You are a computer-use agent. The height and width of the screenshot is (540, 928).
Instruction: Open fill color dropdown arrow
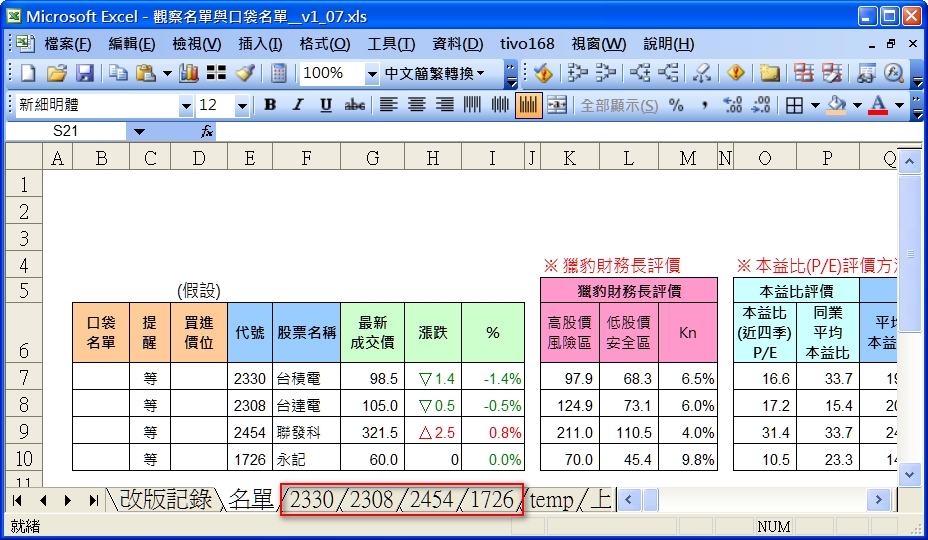click(x=857, y=105)
